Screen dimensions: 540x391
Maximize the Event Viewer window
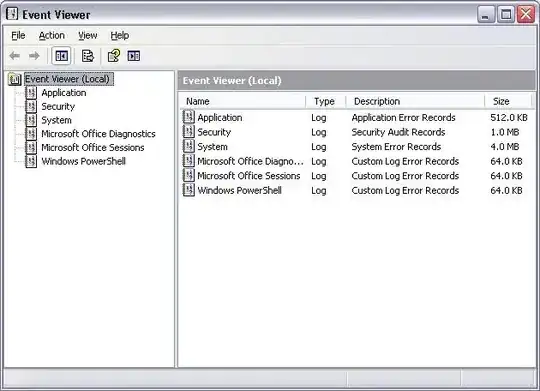506,14
